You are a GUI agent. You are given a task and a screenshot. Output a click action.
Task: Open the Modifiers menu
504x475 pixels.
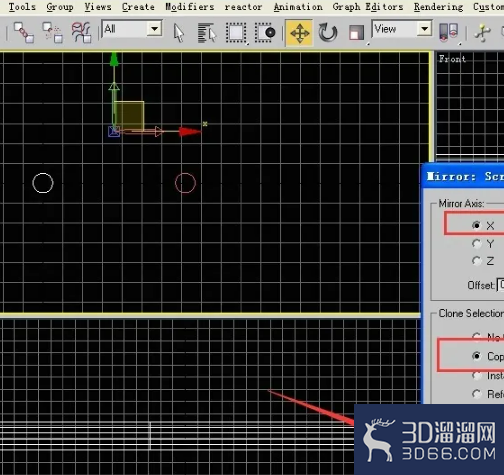[x=190, y=7]
